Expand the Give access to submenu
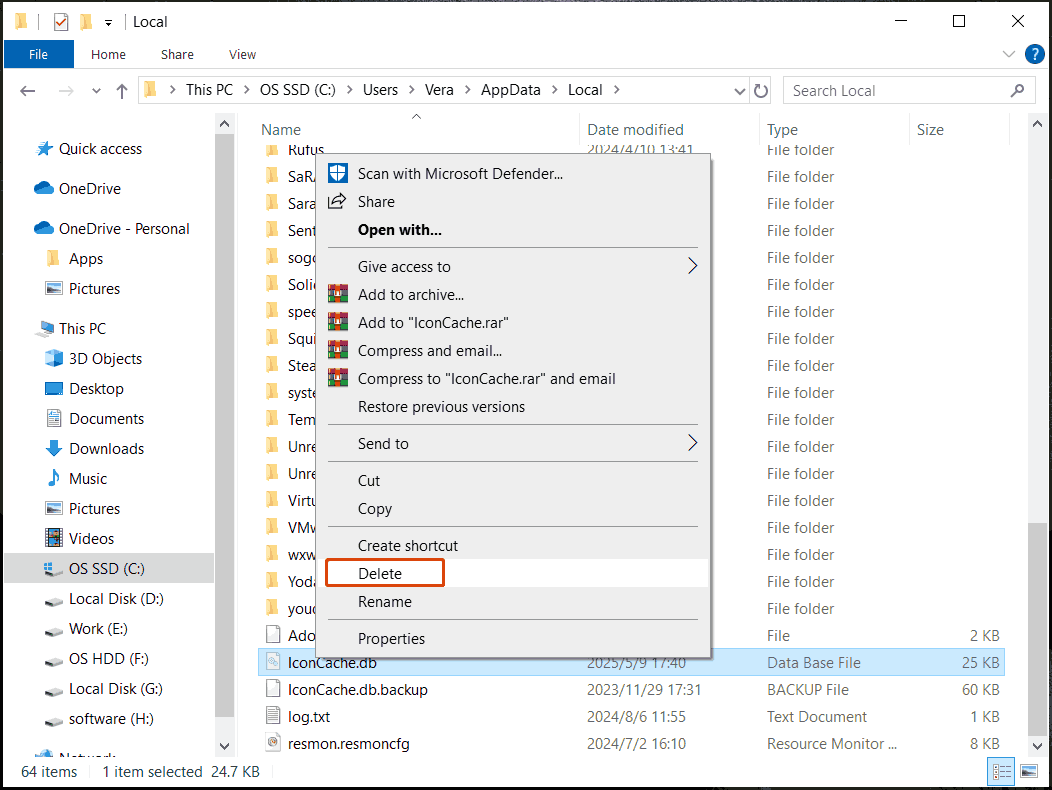The image size is (1052, 790). point(692,266)
